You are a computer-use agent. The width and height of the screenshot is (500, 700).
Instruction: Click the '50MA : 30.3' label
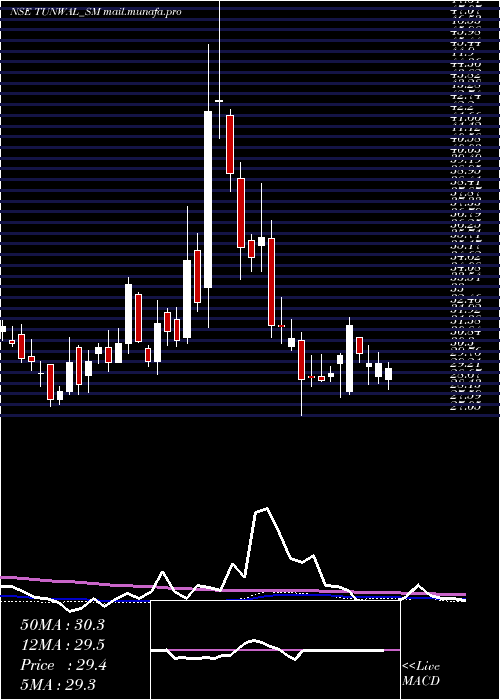pyautogui.click(x=62, y=625)
